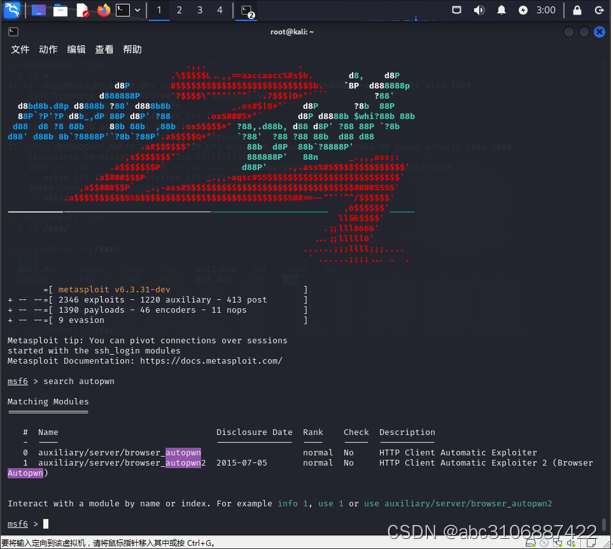
Task: Click the VM CD/DVD status icon
Action: [x=544, y=543]
